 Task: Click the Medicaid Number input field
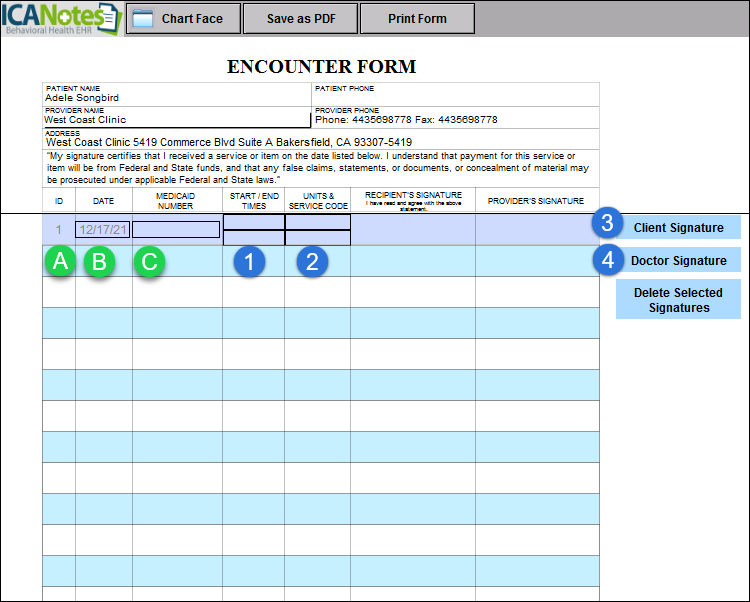(176, 230)
